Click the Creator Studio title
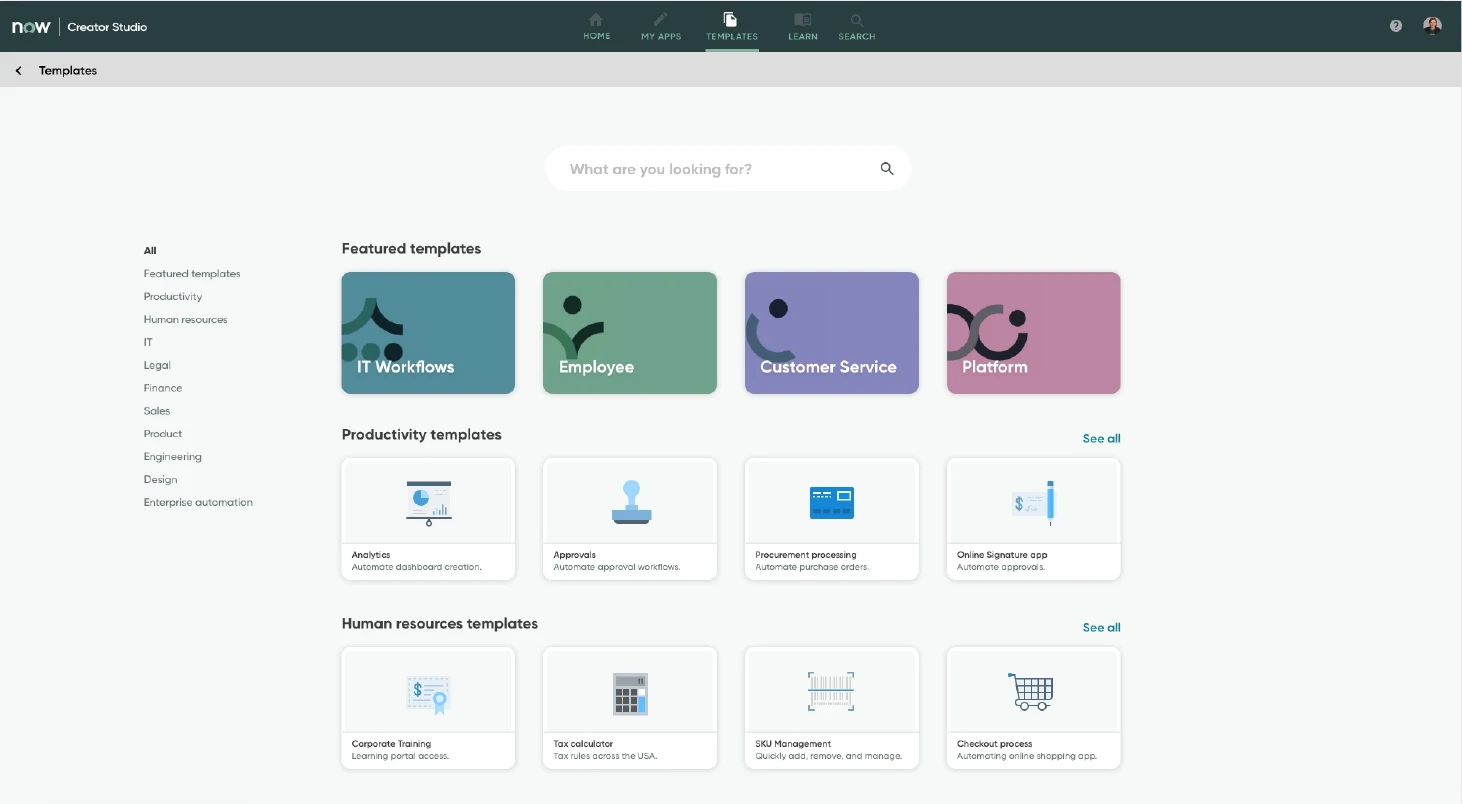The image size is (1462, 804). coord(107,27)
